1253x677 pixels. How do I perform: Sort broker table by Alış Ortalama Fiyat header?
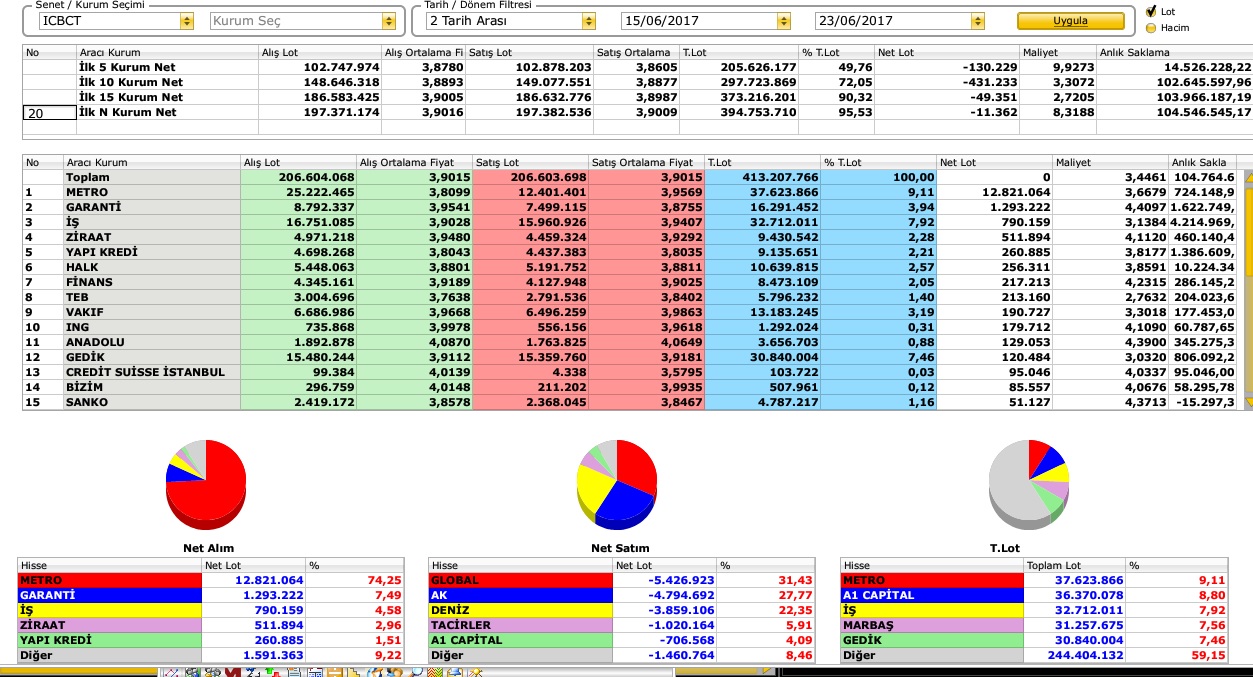(414, 162)
